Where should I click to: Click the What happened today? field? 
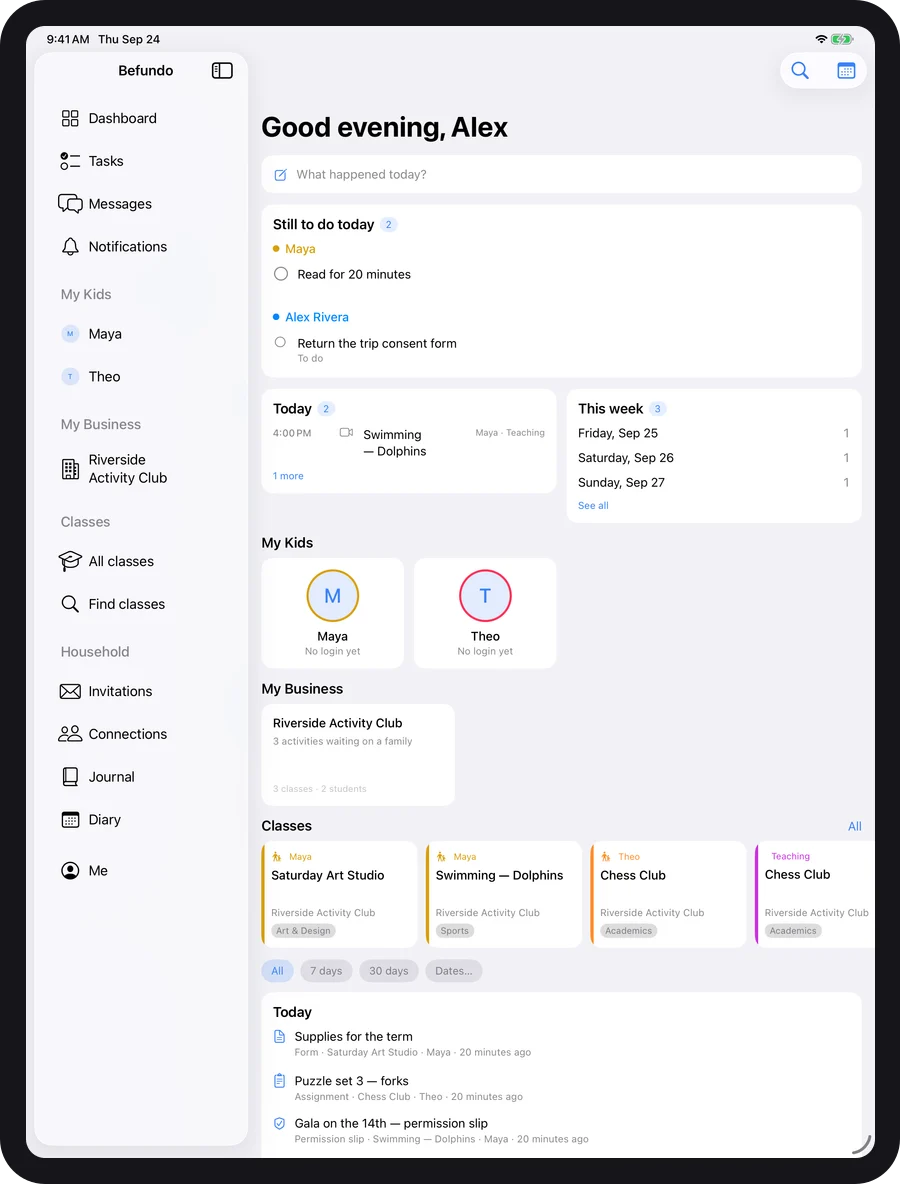point(561,174)
